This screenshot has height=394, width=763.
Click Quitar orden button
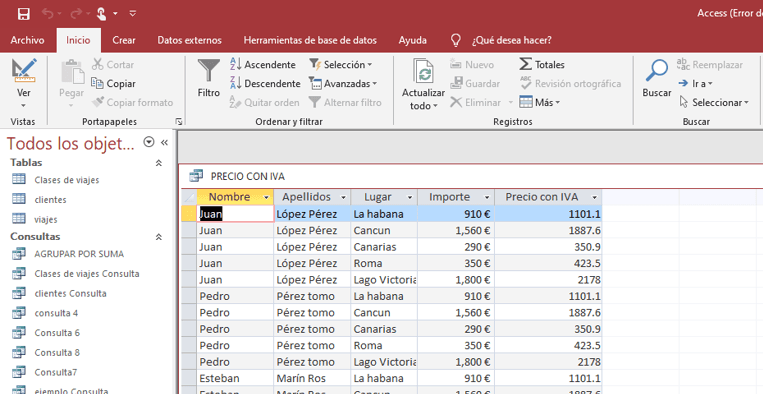264,102
